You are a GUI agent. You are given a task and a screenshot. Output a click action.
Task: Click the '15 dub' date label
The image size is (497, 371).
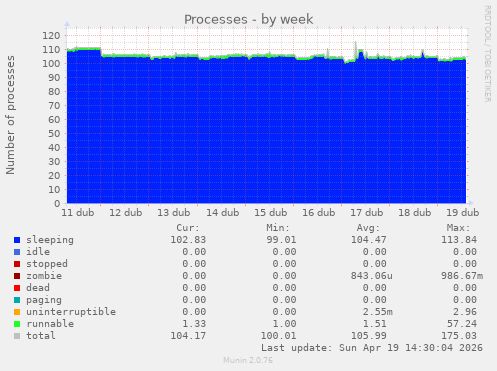coord(271,213)
